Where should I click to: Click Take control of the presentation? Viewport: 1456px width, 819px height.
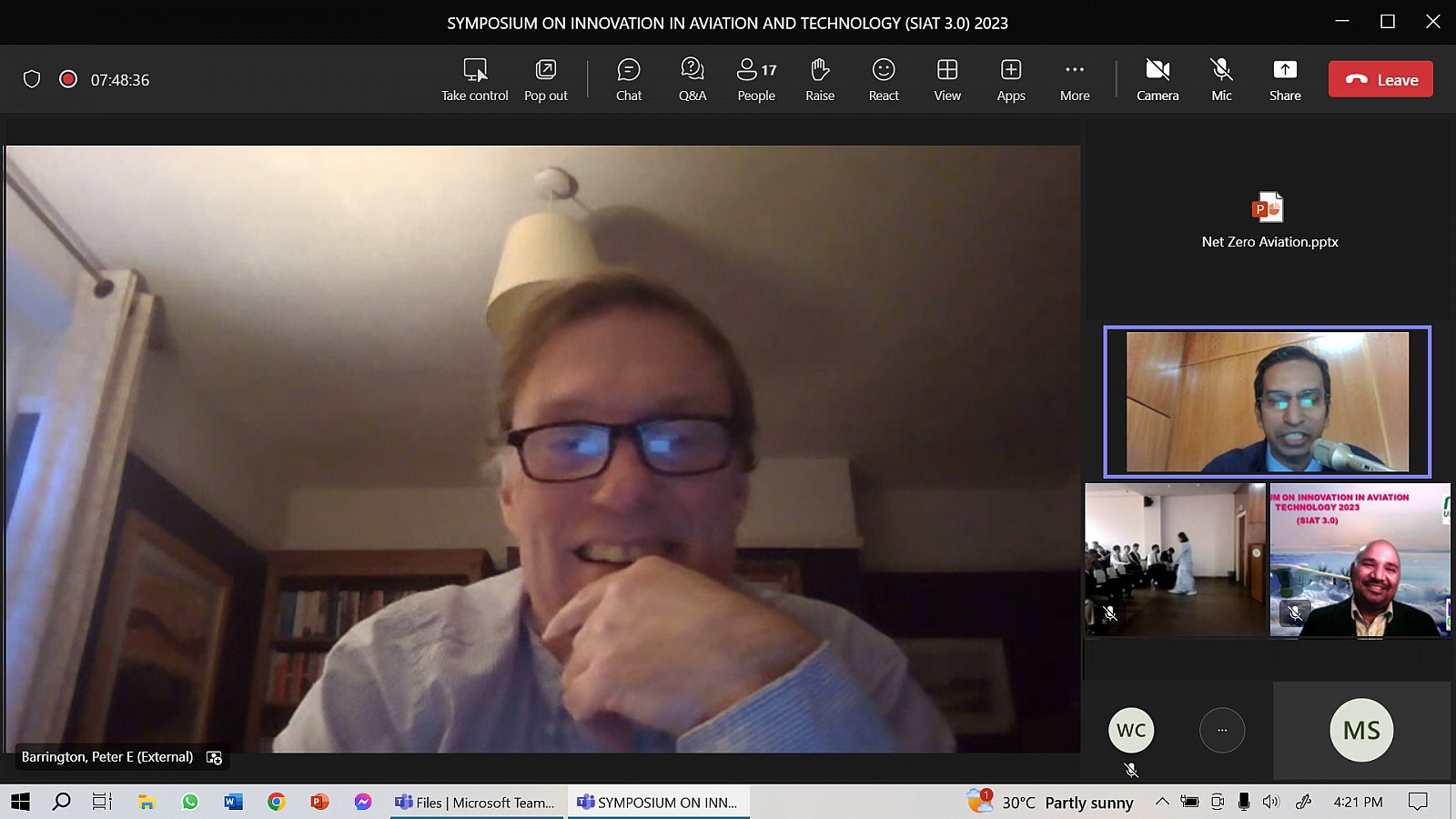[x=474, y=79]
